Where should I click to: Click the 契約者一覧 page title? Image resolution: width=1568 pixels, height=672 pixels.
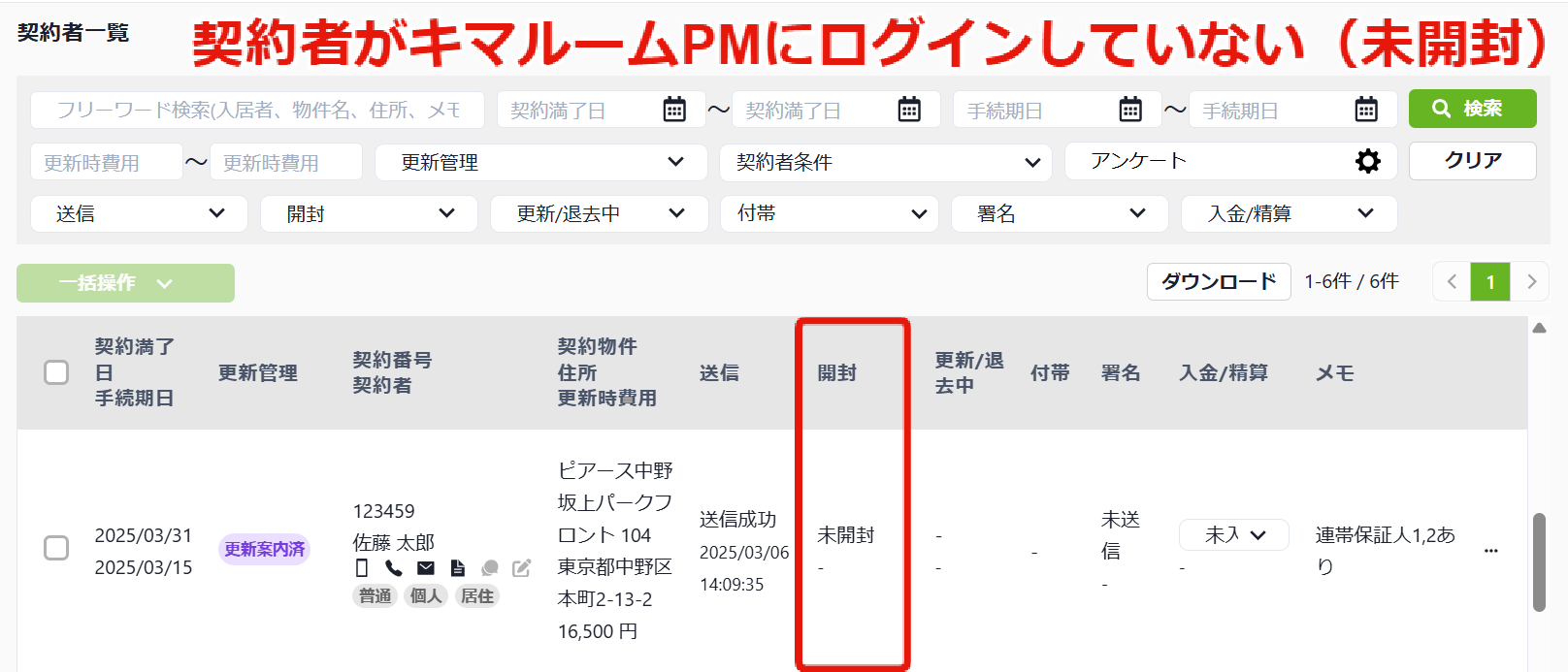click(73, 33)
